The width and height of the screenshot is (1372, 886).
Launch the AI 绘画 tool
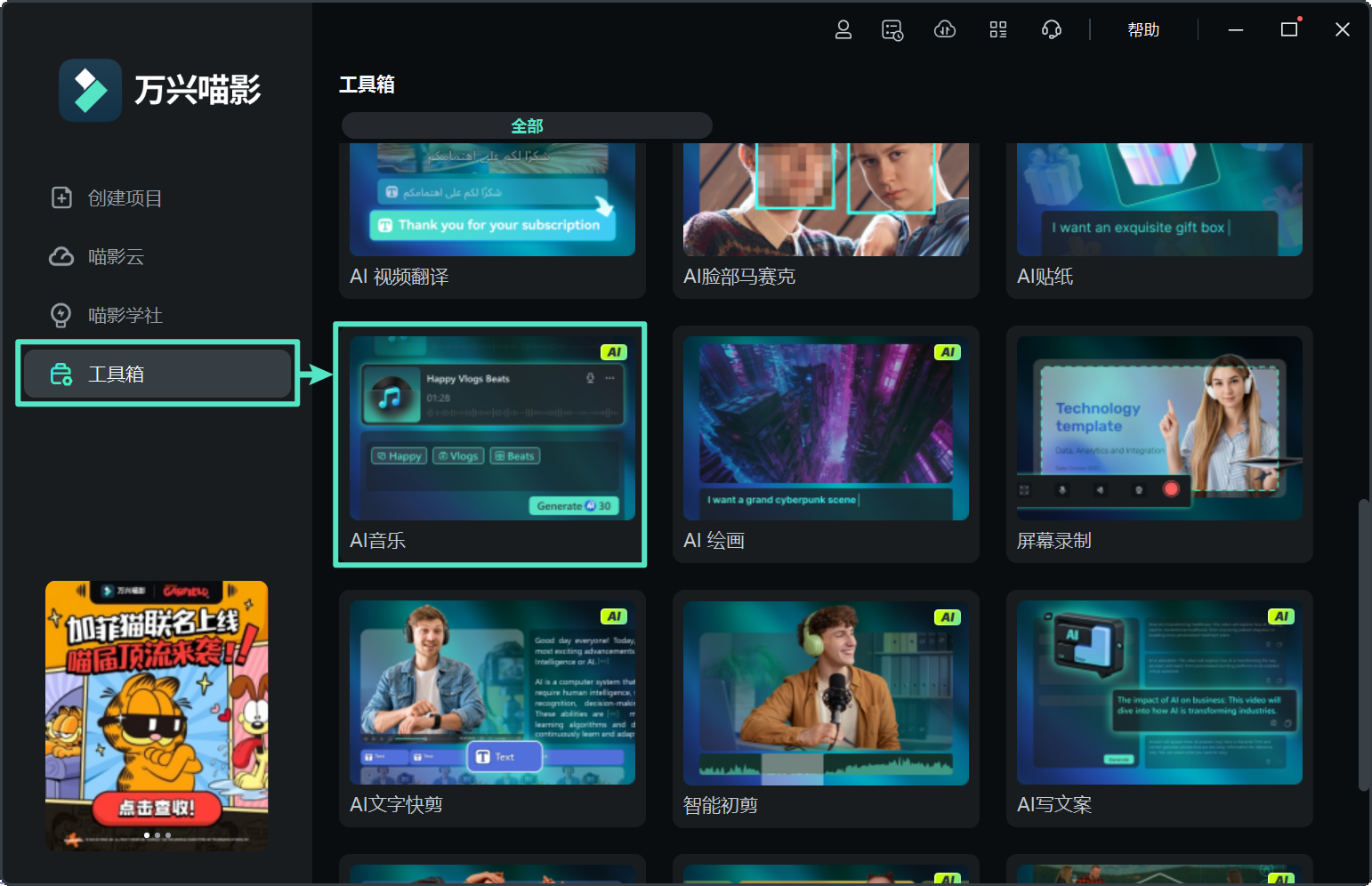click(x=825, y=427)
